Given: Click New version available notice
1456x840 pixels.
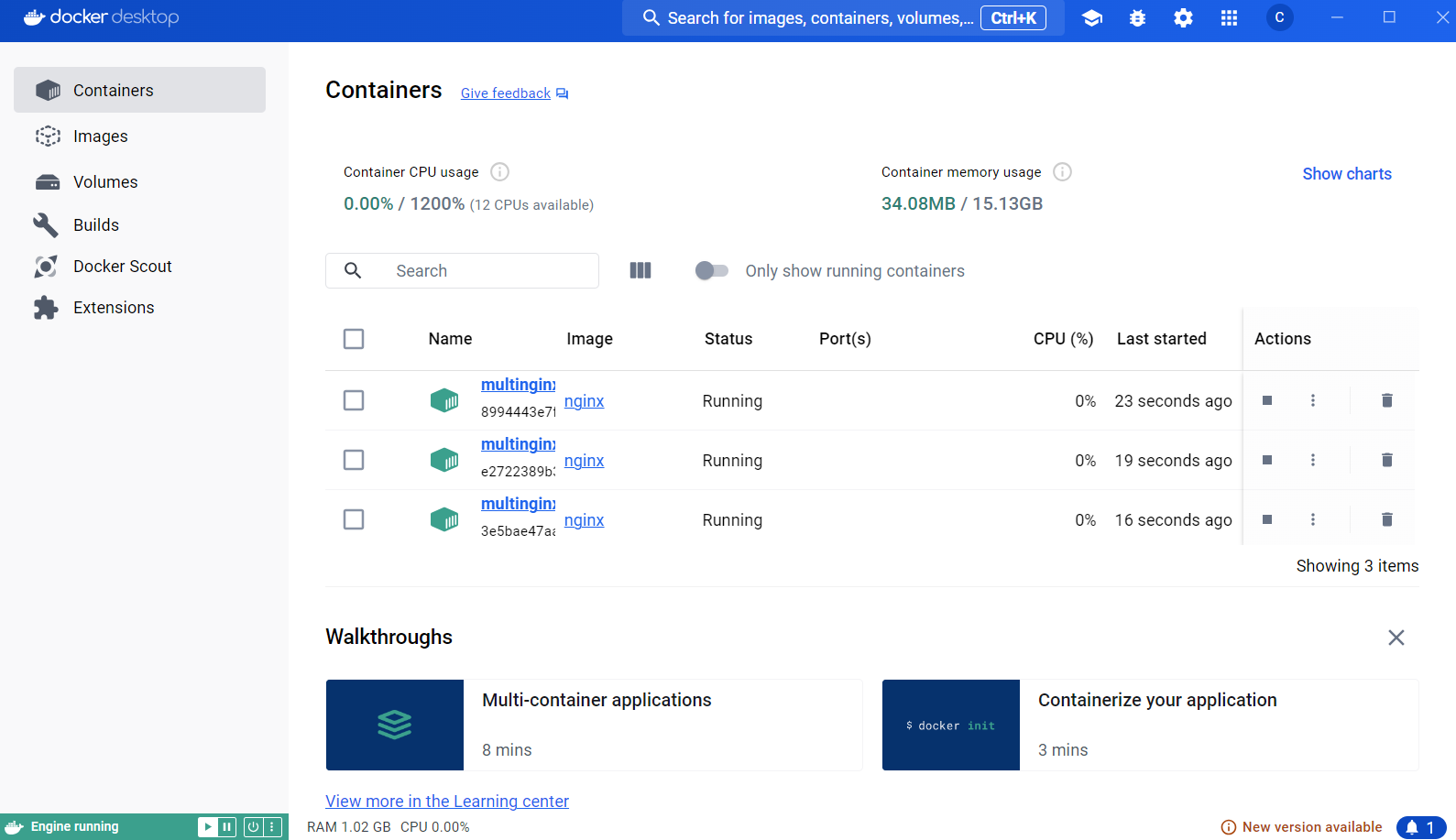Looking at the screenshot, I should coord(1302,827).
